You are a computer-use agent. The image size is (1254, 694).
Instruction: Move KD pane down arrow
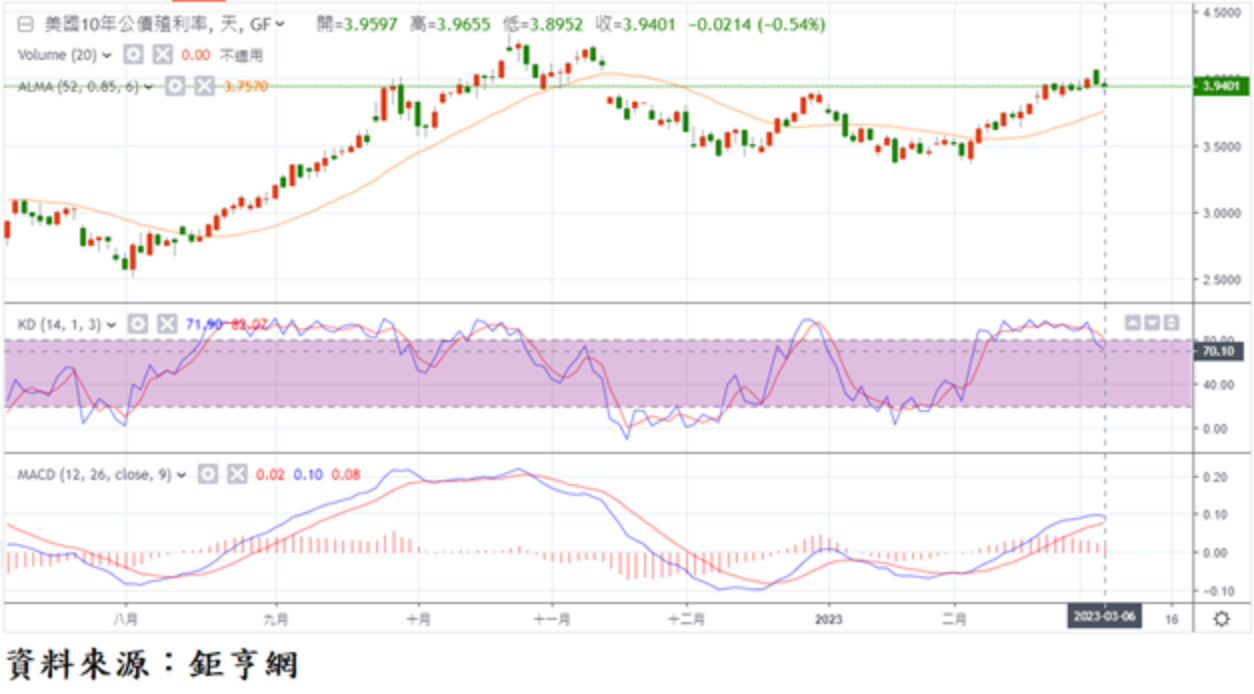coord(1152,322)
